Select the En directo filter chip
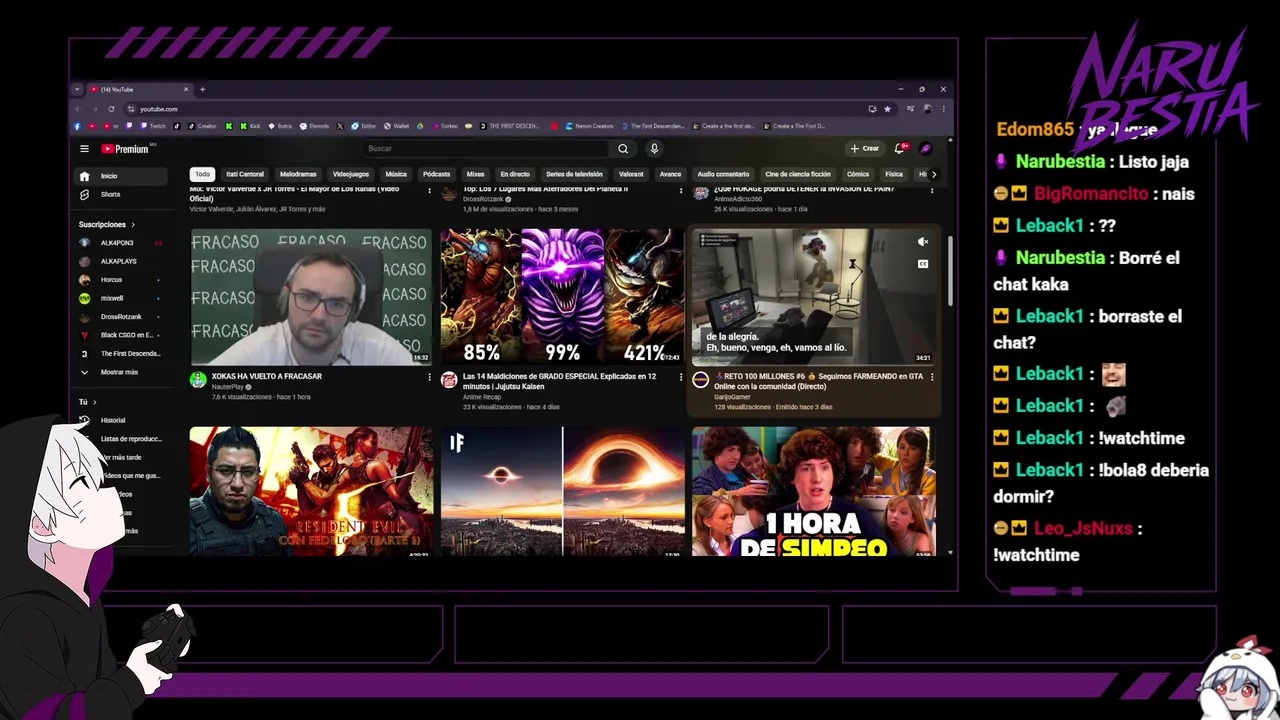The width and height of the screenshot is (1280, 720). point(515,174)
